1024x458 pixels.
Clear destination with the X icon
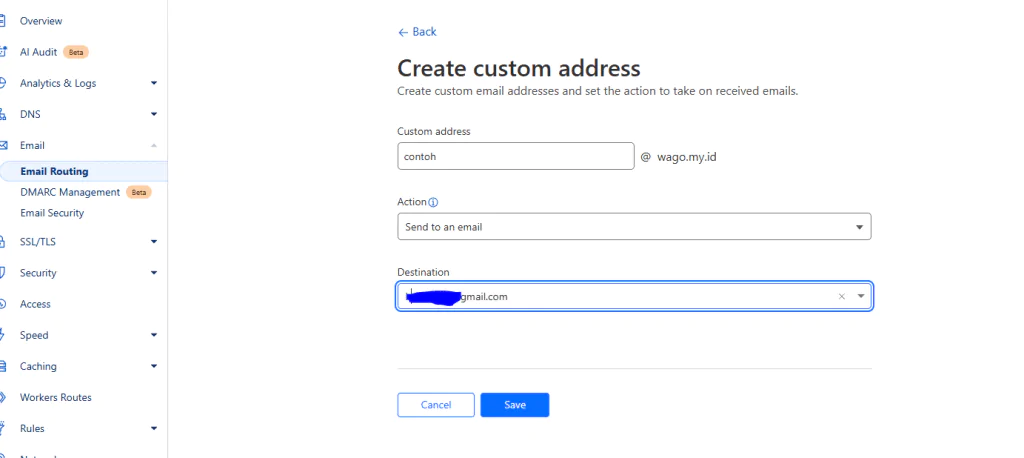point(841,296)
